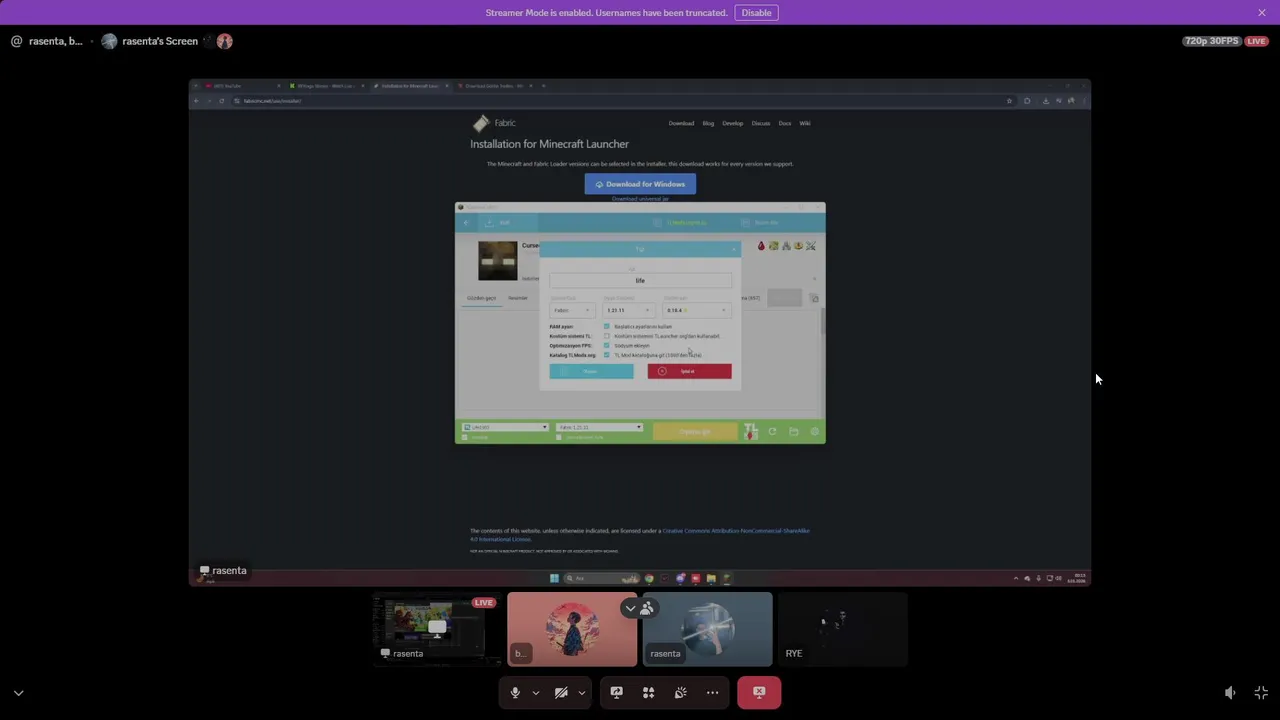Switch to the Resimler tab in TLauncher
Viewport: 1280px width, 720px height.
[x=518, y=298]
